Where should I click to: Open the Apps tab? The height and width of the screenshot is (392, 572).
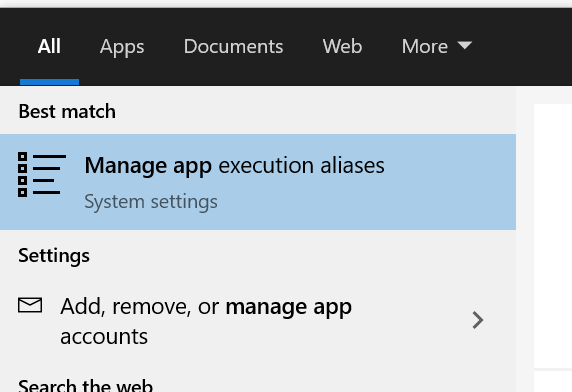click(122, 47)
